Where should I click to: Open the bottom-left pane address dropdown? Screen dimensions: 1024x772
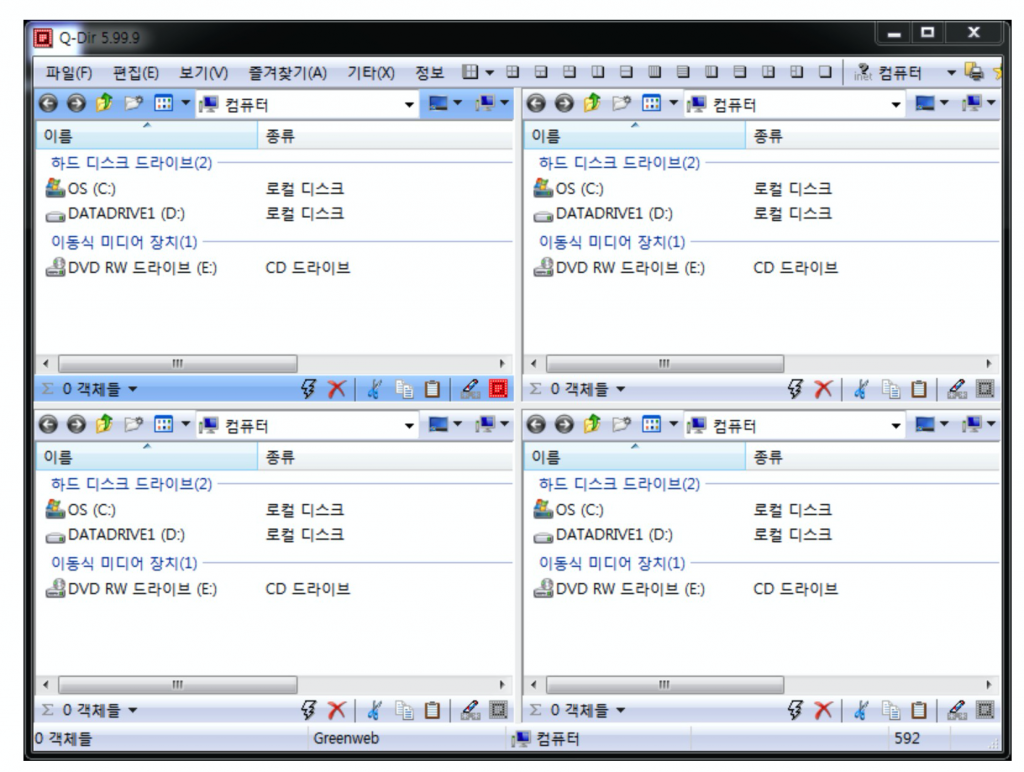[409, 426]
